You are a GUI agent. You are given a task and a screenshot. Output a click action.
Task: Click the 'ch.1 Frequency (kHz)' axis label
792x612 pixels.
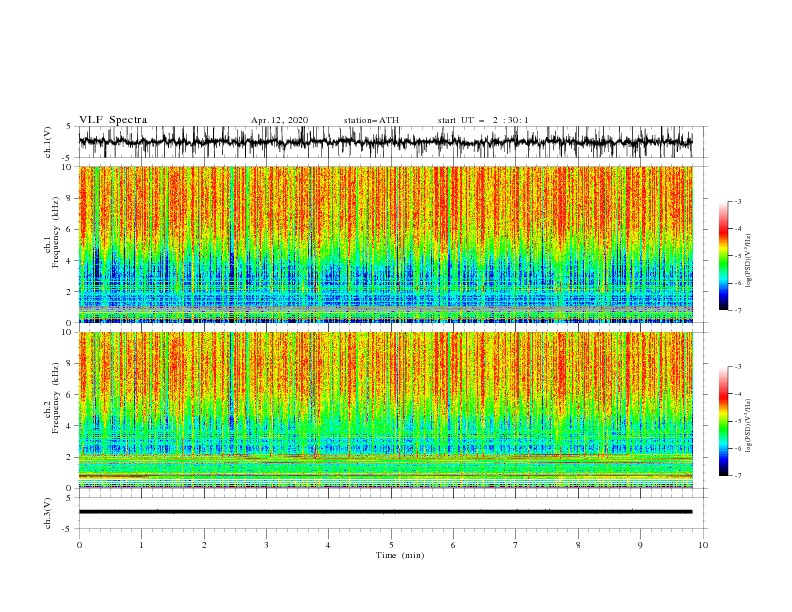[x=52, y=231]
